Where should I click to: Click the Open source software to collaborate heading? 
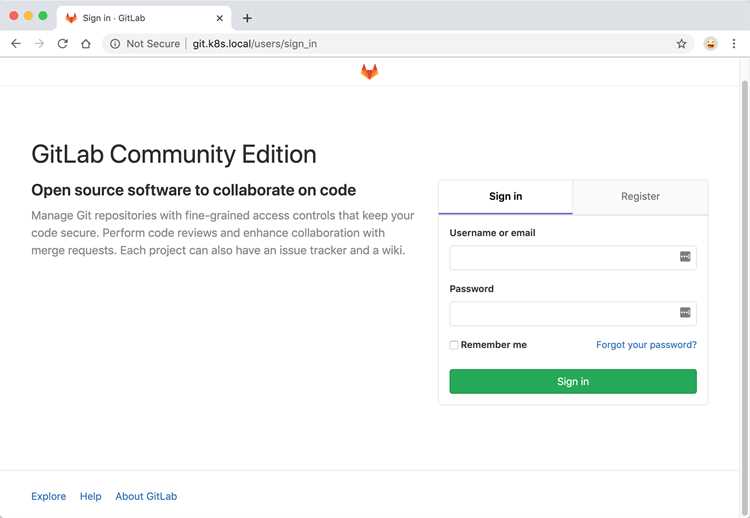tap(193, 190)
